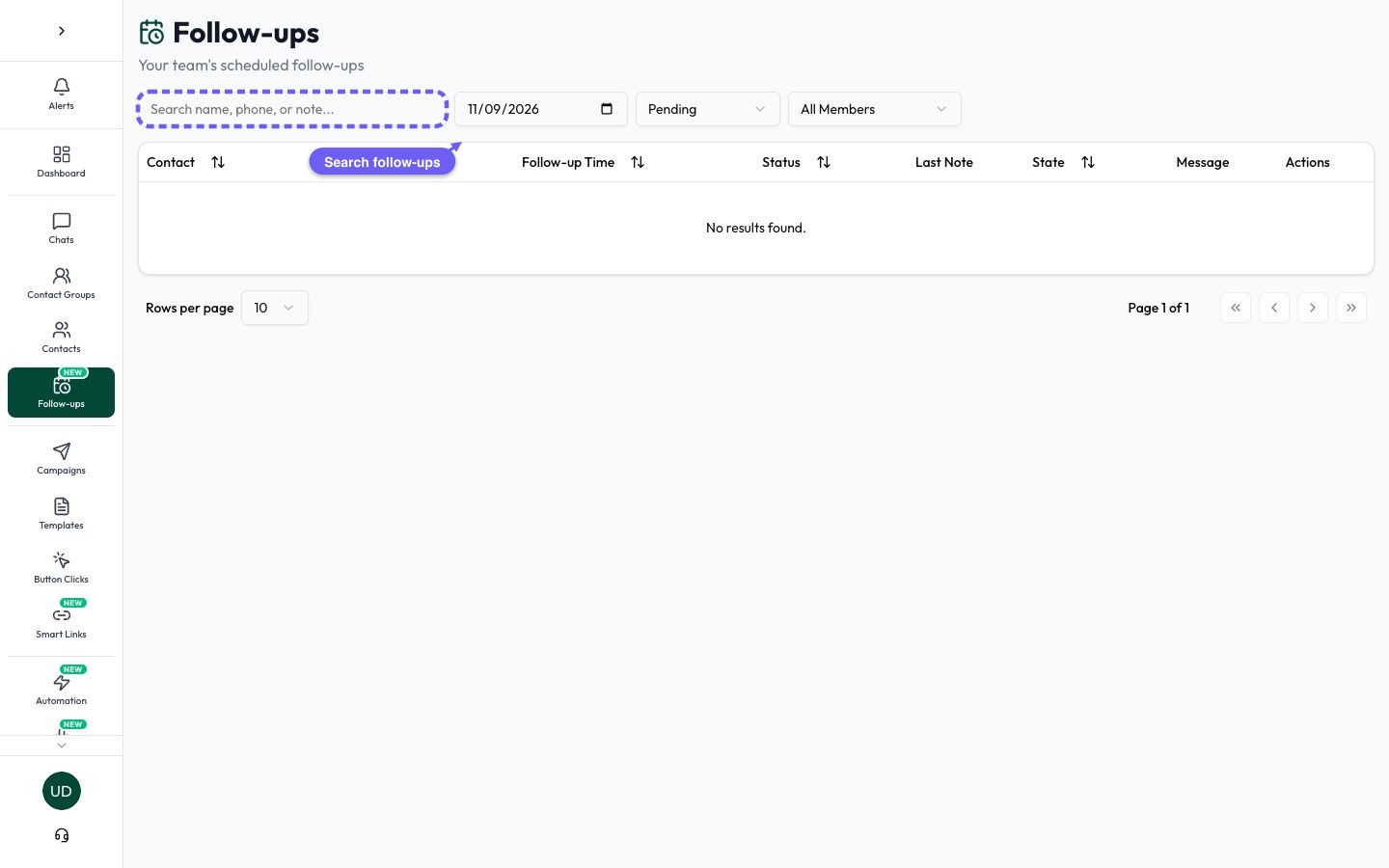This screenshot has width=1389, height=868.
Task: Expand the sidebar with the chevron arrow
Action: (x=61, y=31)
